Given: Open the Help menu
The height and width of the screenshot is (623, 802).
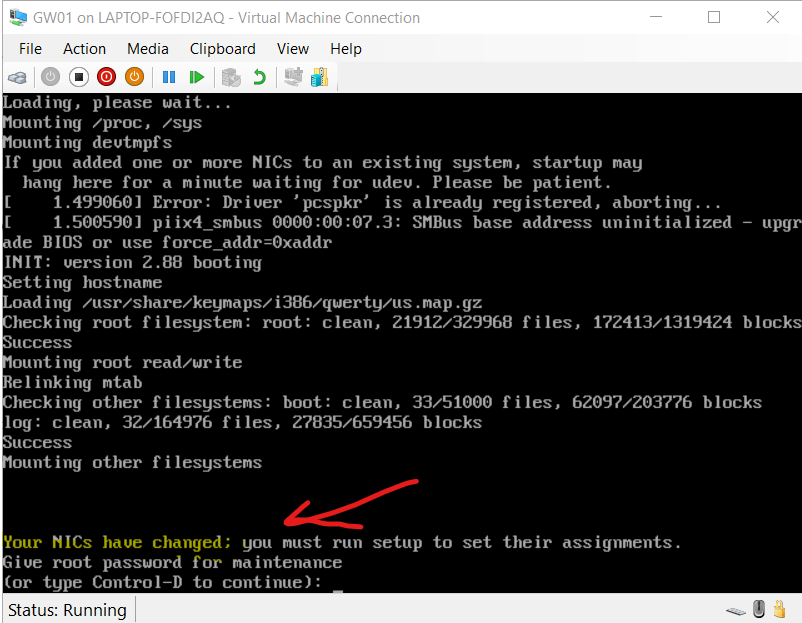Looking at the screenshot, I should (x=346, y=49).
